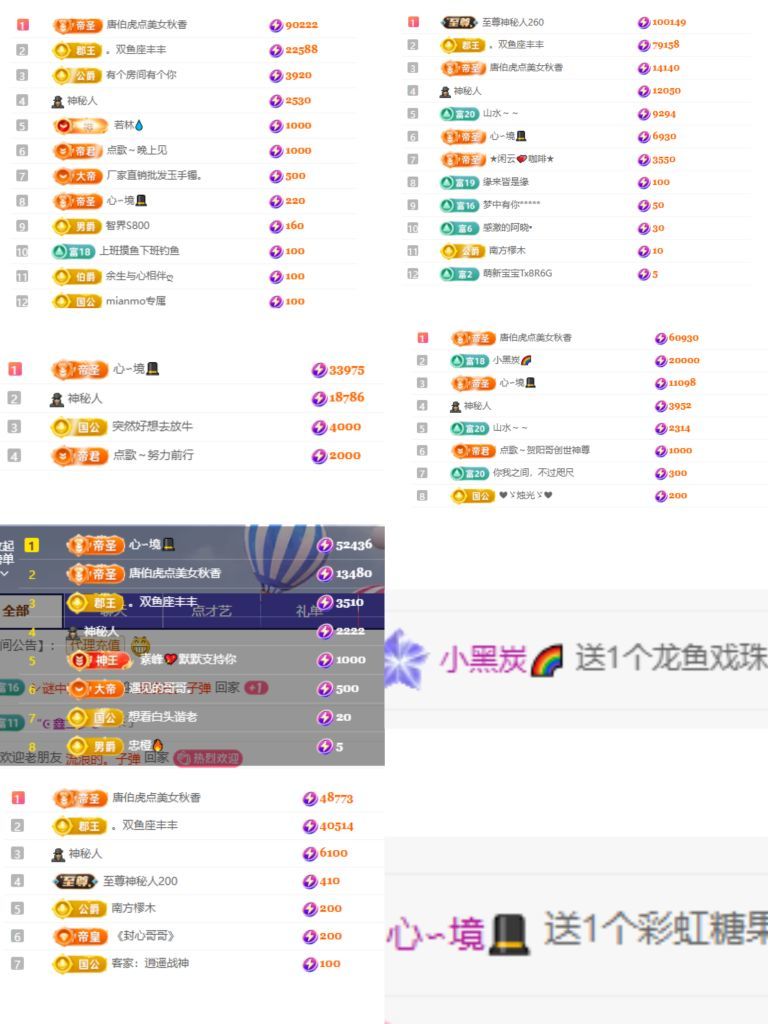This screenshot has height=1024, width=768.
Task: Click the 伯爵 badge beside 余生与心相伴
Action: [x=77, y=276]
